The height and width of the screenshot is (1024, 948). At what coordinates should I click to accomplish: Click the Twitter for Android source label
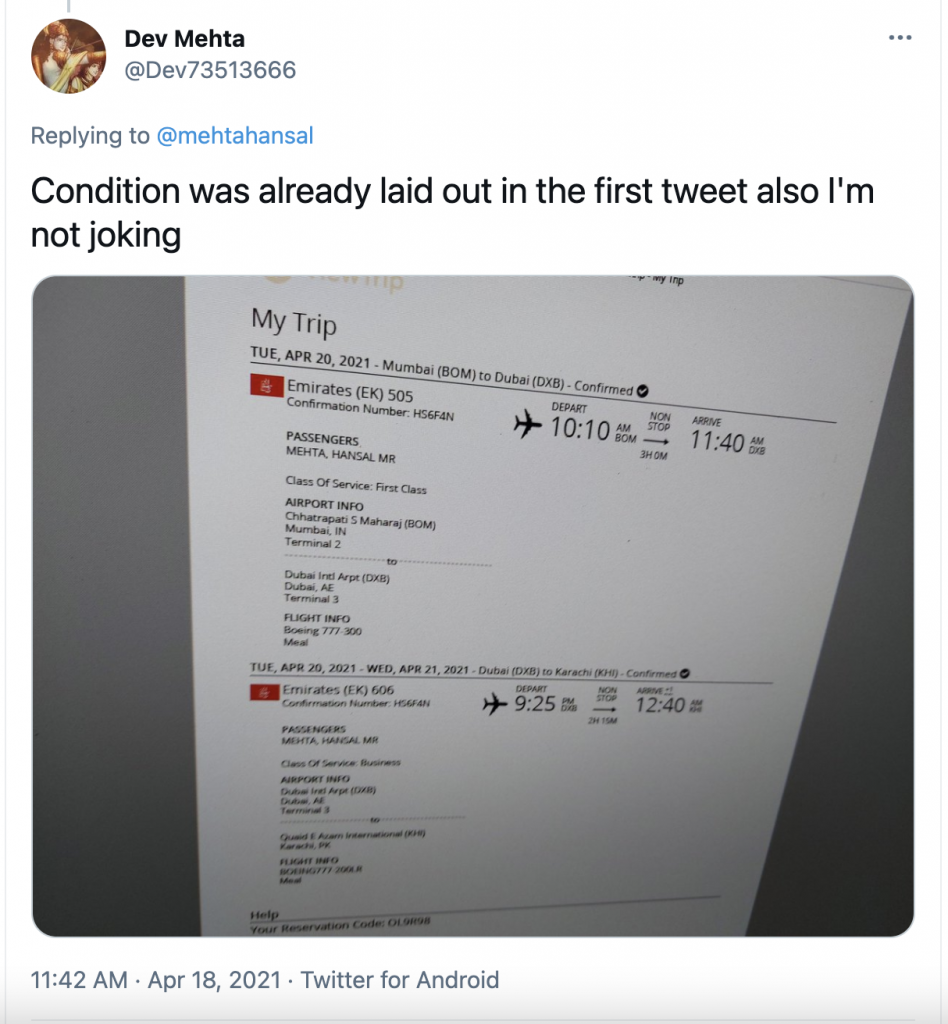(x=400, y=980)
